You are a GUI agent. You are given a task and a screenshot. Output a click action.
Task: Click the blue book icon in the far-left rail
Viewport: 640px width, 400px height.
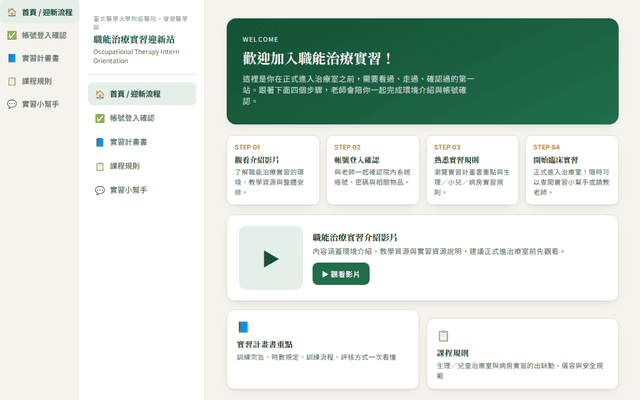click(12, 58)
